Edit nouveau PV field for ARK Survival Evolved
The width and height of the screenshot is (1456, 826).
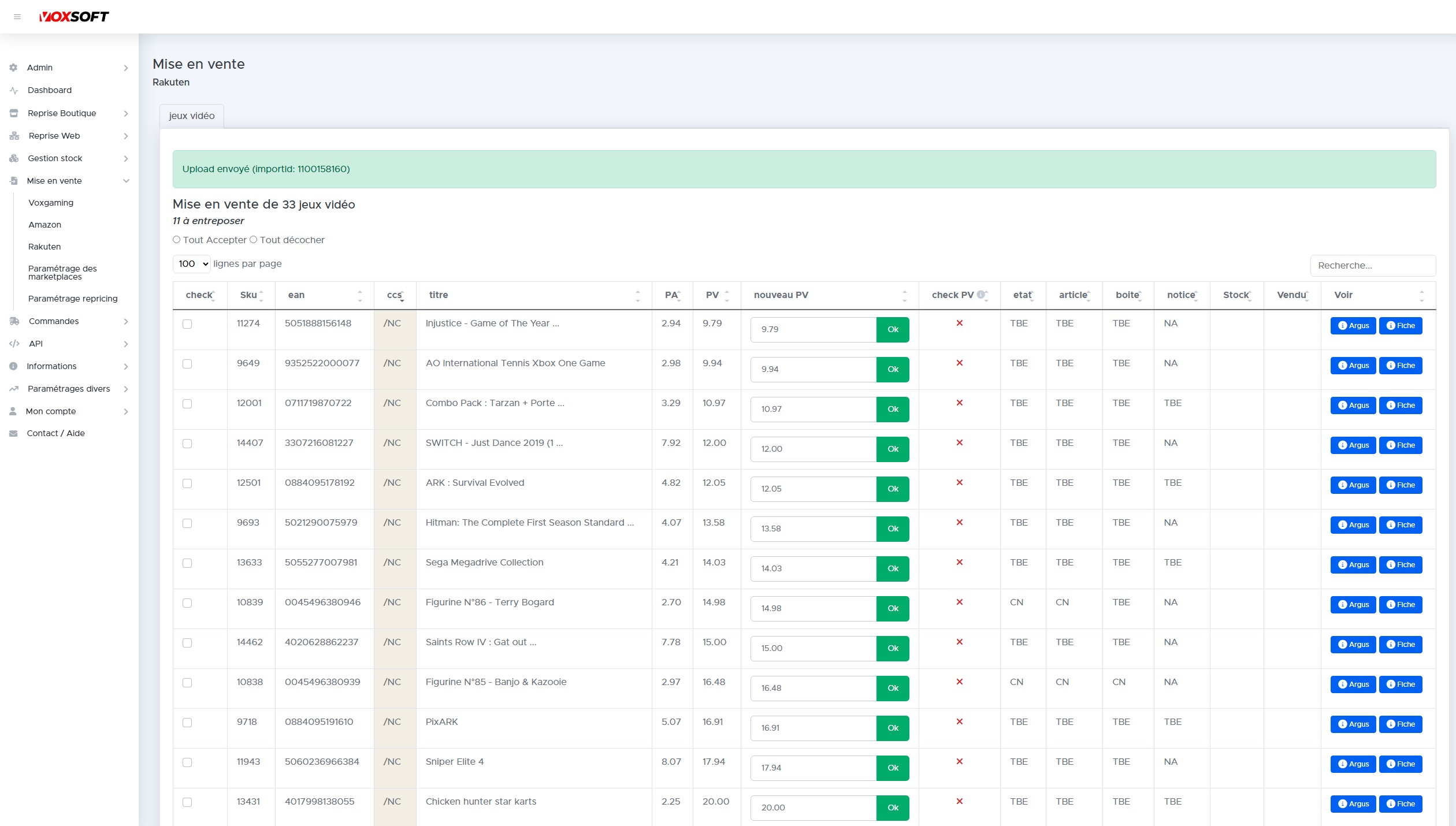[x=814, y=489]
